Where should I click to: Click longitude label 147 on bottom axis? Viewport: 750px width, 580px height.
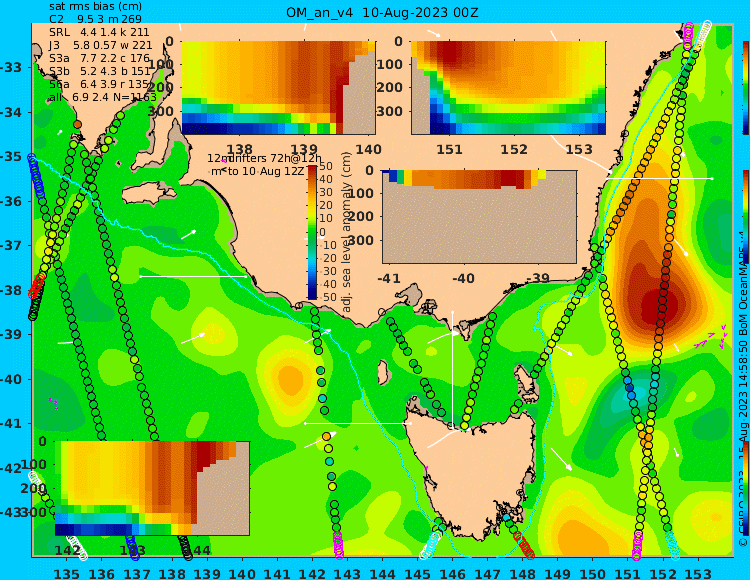click(487, 573)
